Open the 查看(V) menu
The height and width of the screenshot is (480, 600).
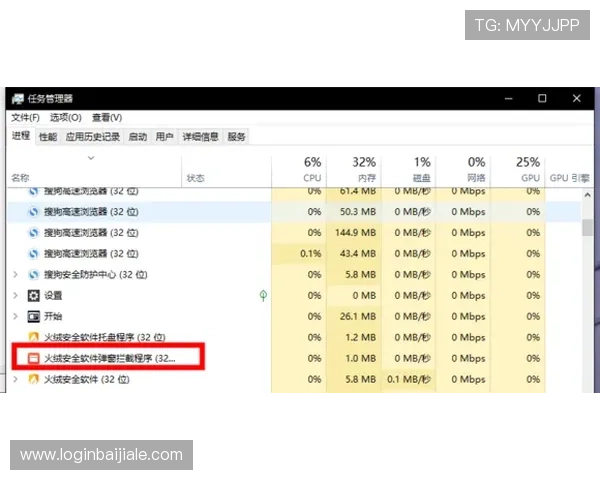(x=107, y=118)
